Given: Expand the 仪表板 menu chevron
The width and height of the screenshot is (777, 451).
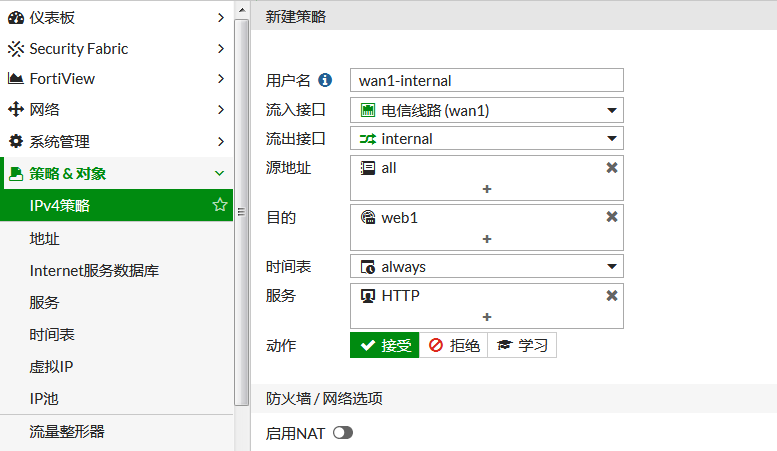Looking at the screenshot, I should (x=221, y=18).
